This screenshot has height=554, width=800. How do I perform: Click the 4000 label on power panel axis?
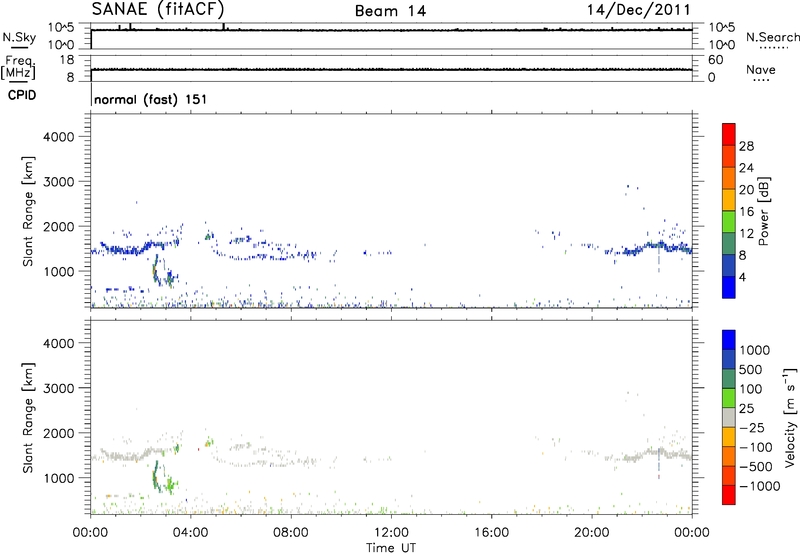58,137
